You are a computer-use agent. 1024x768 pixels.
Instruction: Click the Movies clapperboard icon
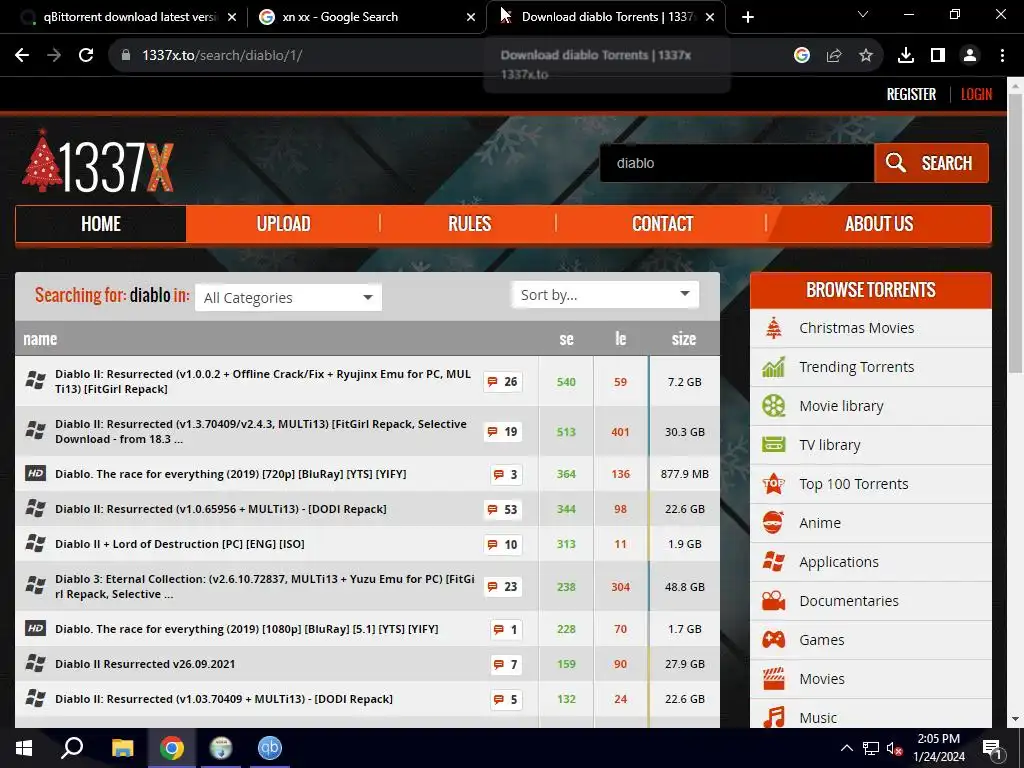774,679
